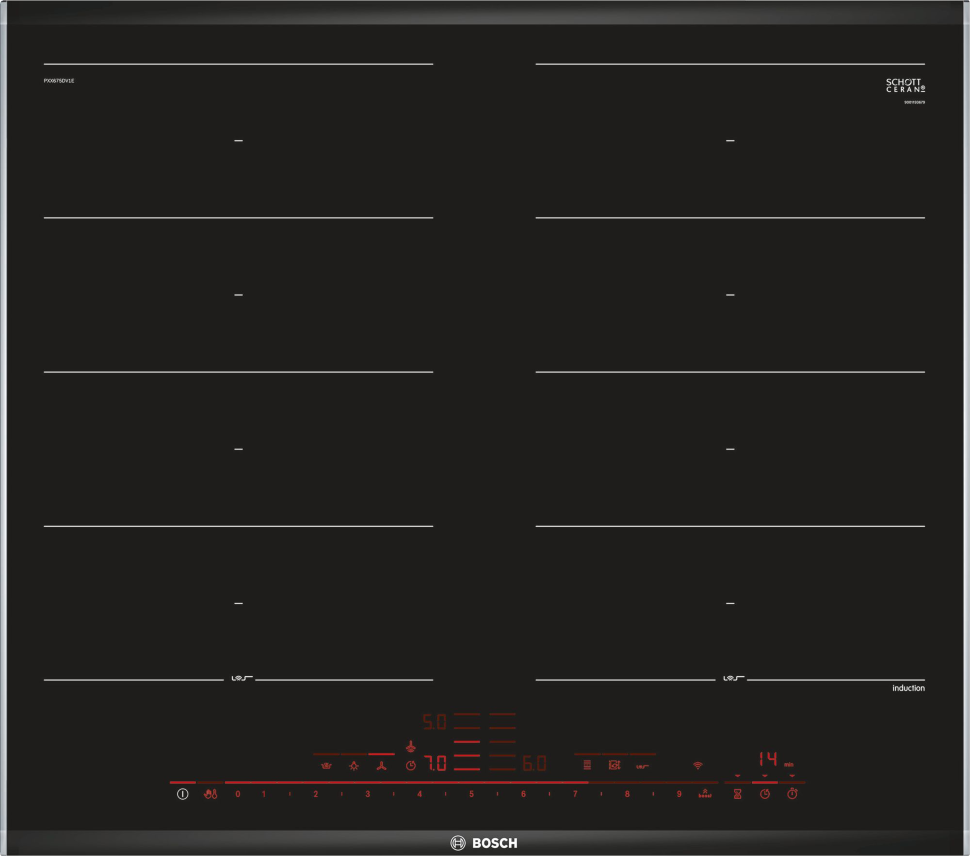Select the MoveMode stacked-lines icon
The height and width of the screenshot is (856, 970).
click(587, 765)
